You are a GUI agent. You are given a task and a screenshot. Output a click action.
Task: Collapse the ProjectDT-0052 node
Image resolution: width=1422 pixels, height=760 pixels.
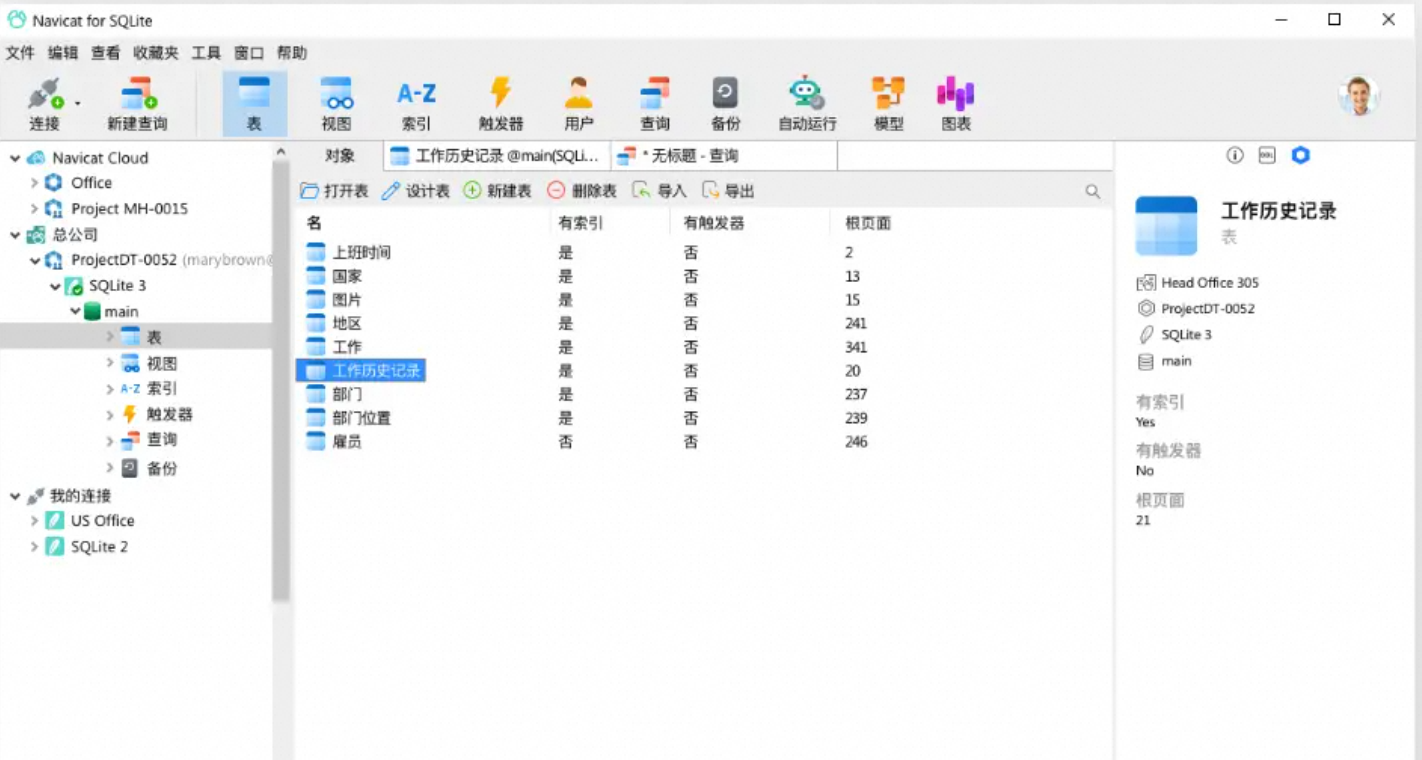[35, 260]
